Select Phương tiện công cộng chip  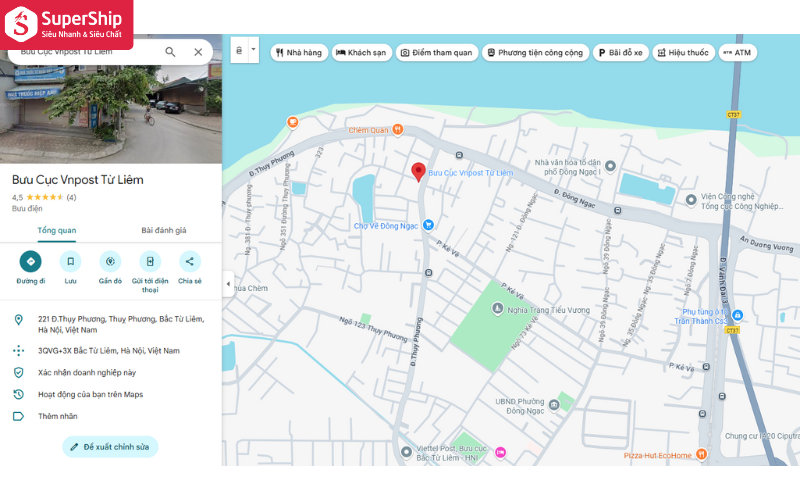535,53
